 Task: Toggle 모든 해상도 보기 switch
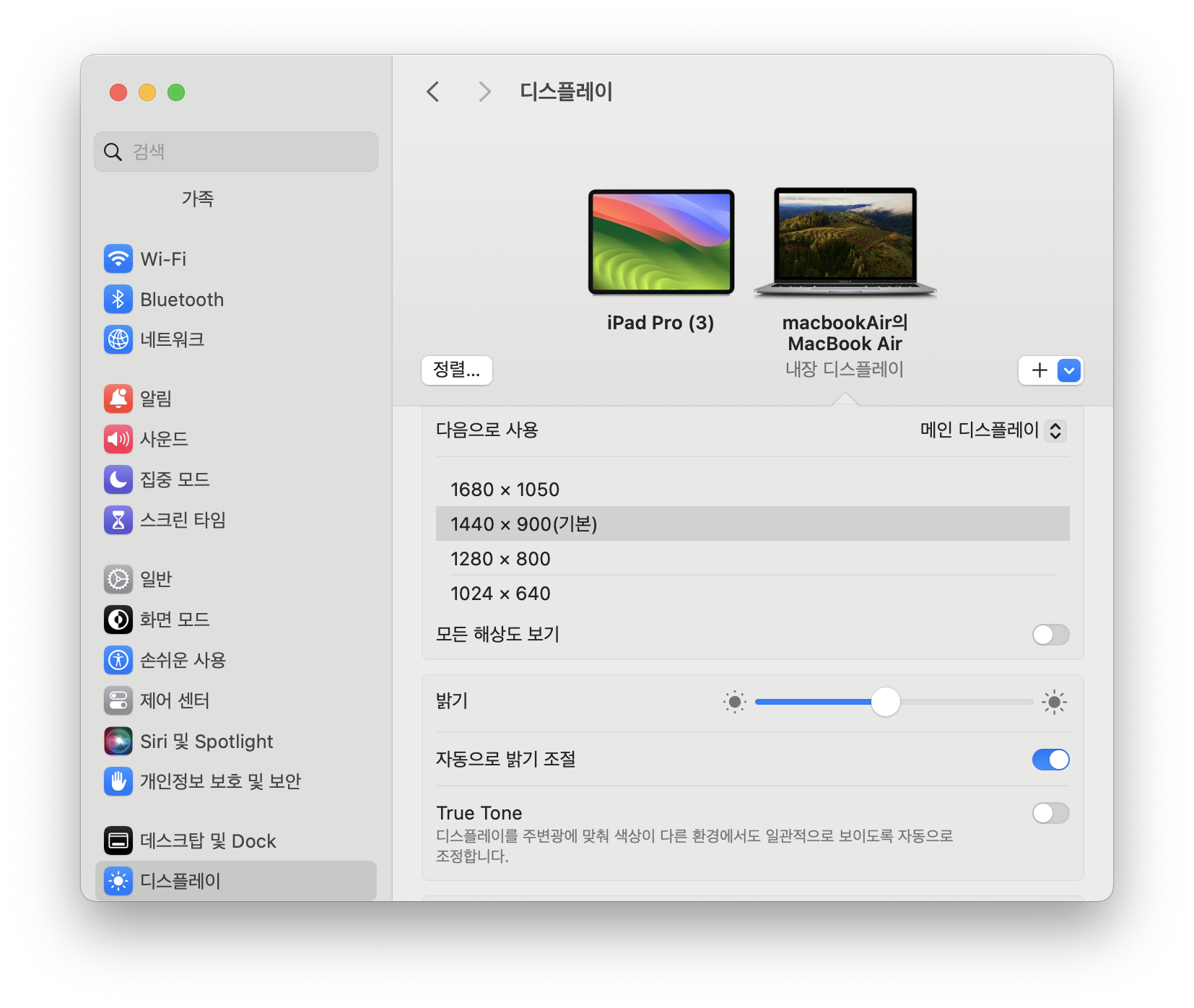point(1051,635)
